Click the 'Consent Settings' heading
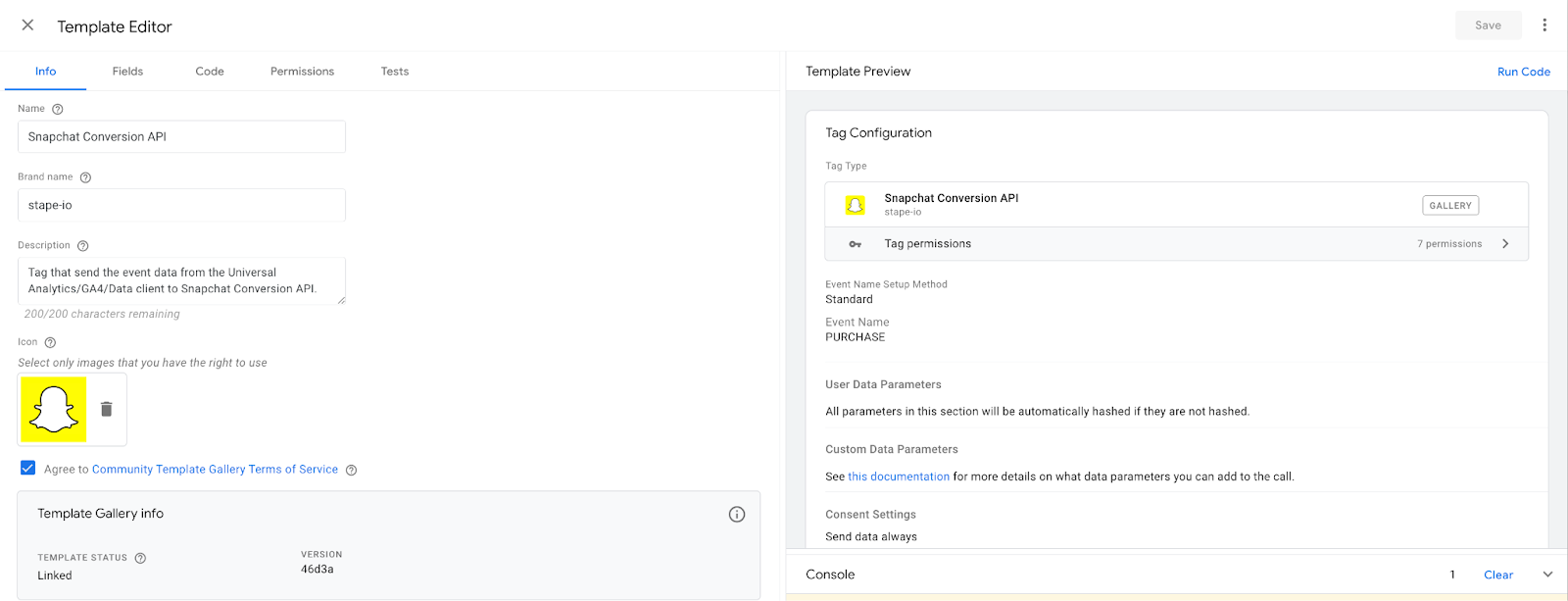Screen dimensions: 1568x601 870,515
